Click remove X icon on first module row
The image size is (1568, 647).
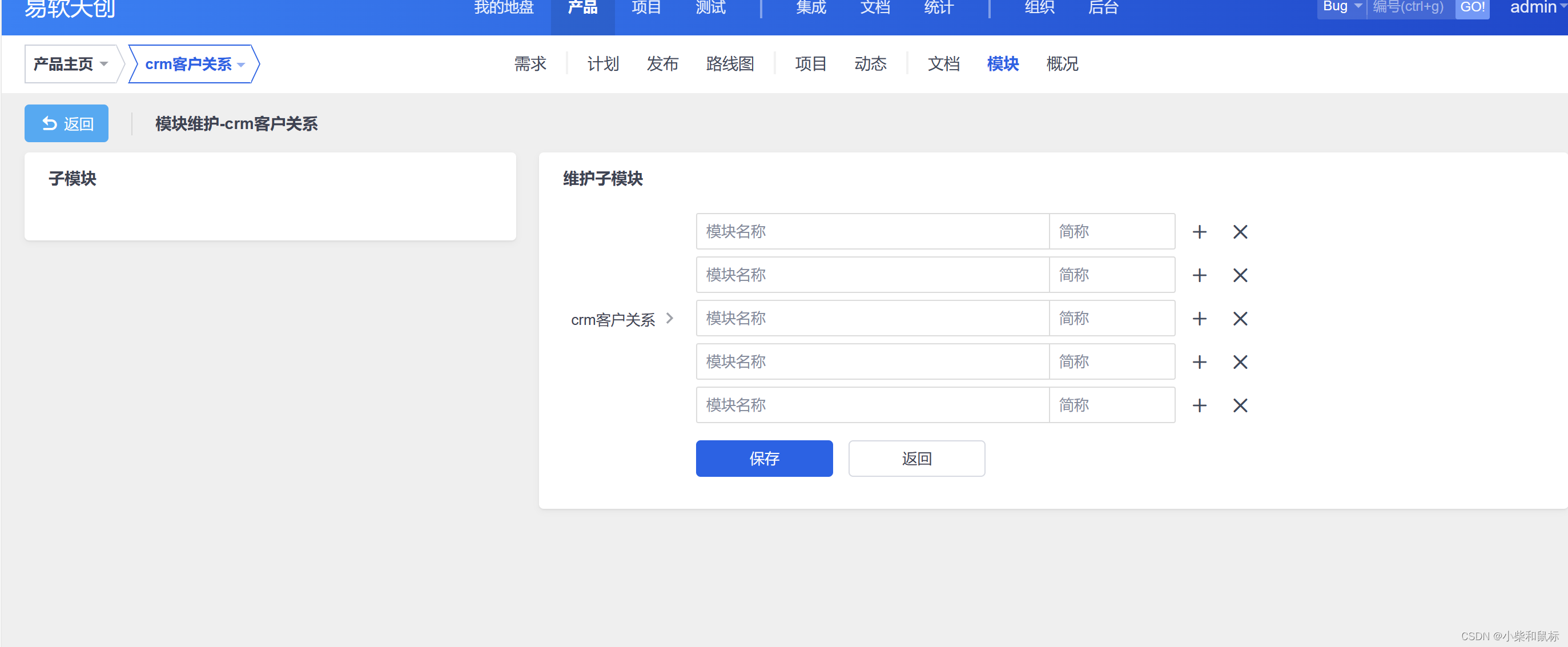click(x=1240, y=232)
